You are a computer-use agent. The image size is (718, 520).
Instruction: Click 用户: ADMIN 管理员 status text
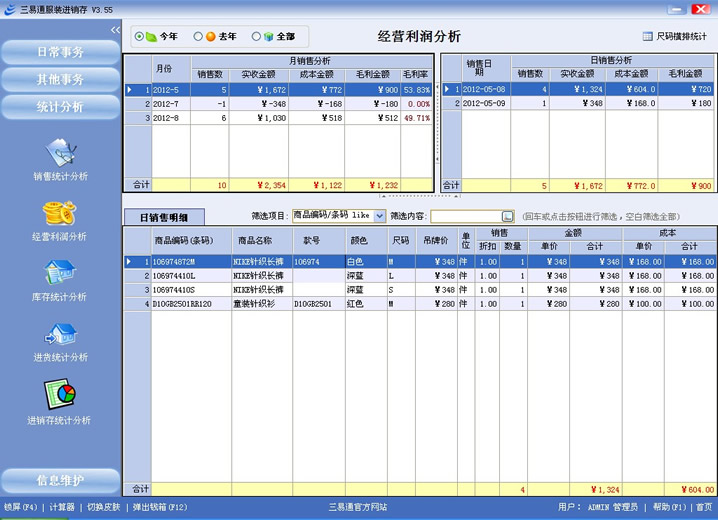598,507
